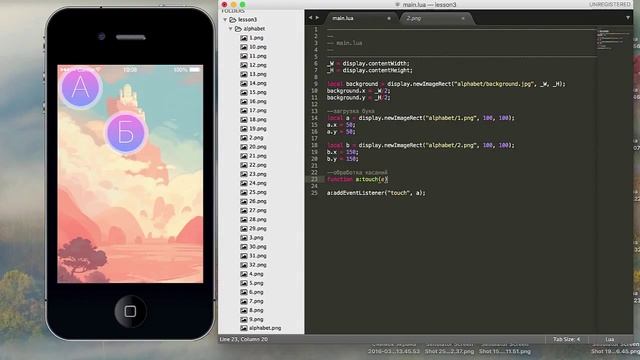Viewport: 640px width, 360px height.
Task: Click the image icon beside 15.png
Action: coord(244,92)
